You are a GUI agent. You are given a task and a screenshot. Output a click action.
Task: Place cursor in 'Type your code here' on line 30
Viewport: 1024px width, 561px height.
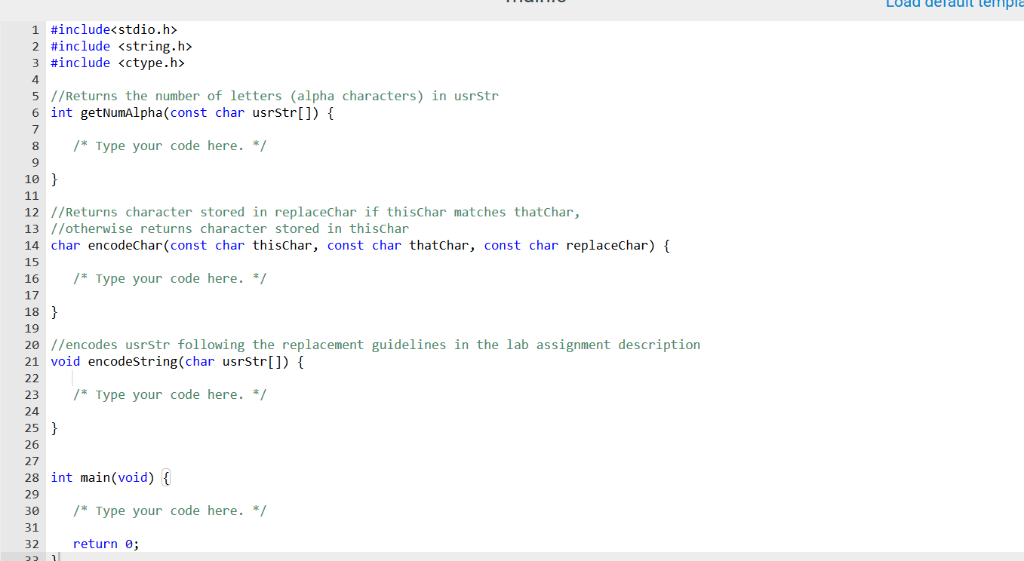[170, 511]
